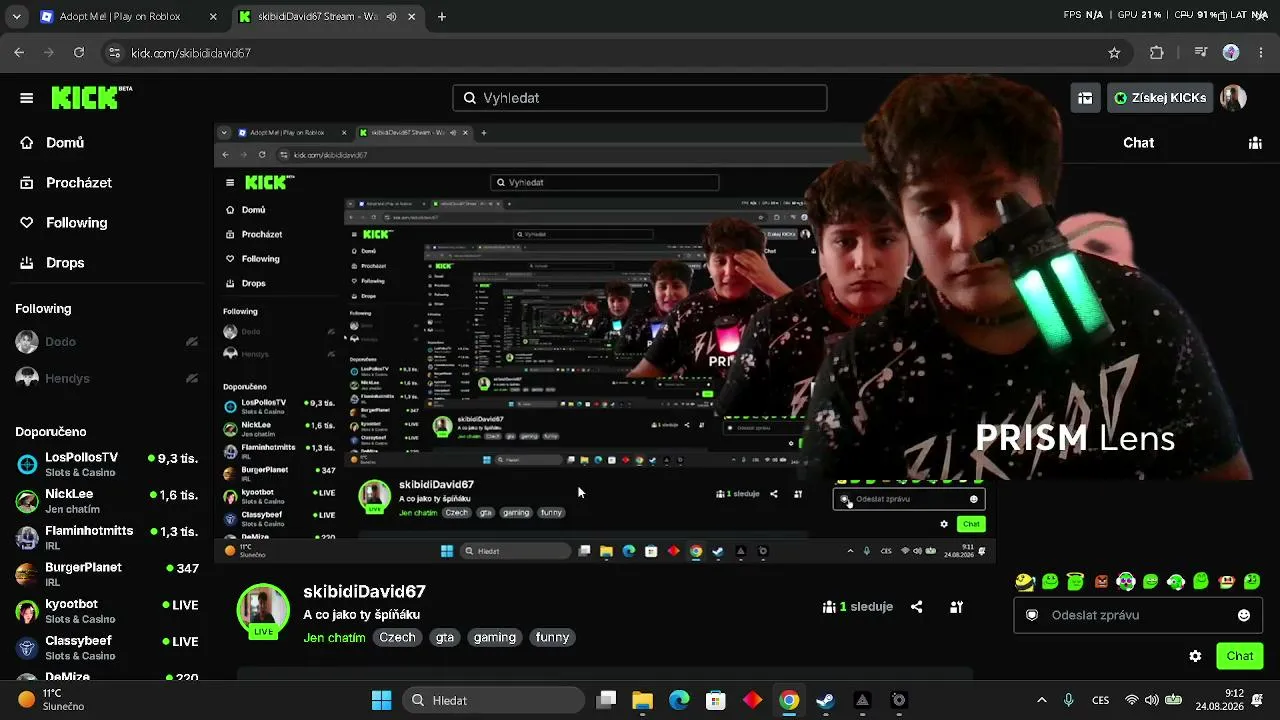Open the chat users list icon

tap(1255, 143)
